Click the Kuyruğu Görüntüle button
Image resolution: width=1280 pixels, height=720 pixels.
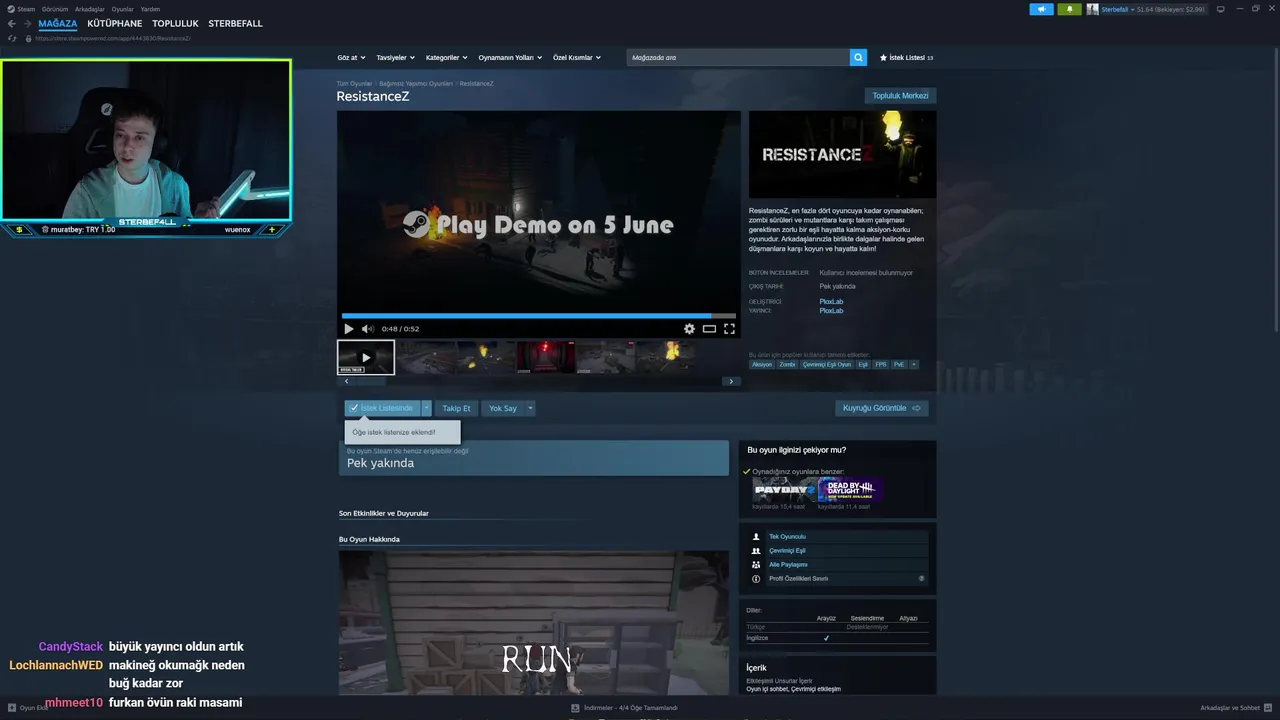coord(882,408)
